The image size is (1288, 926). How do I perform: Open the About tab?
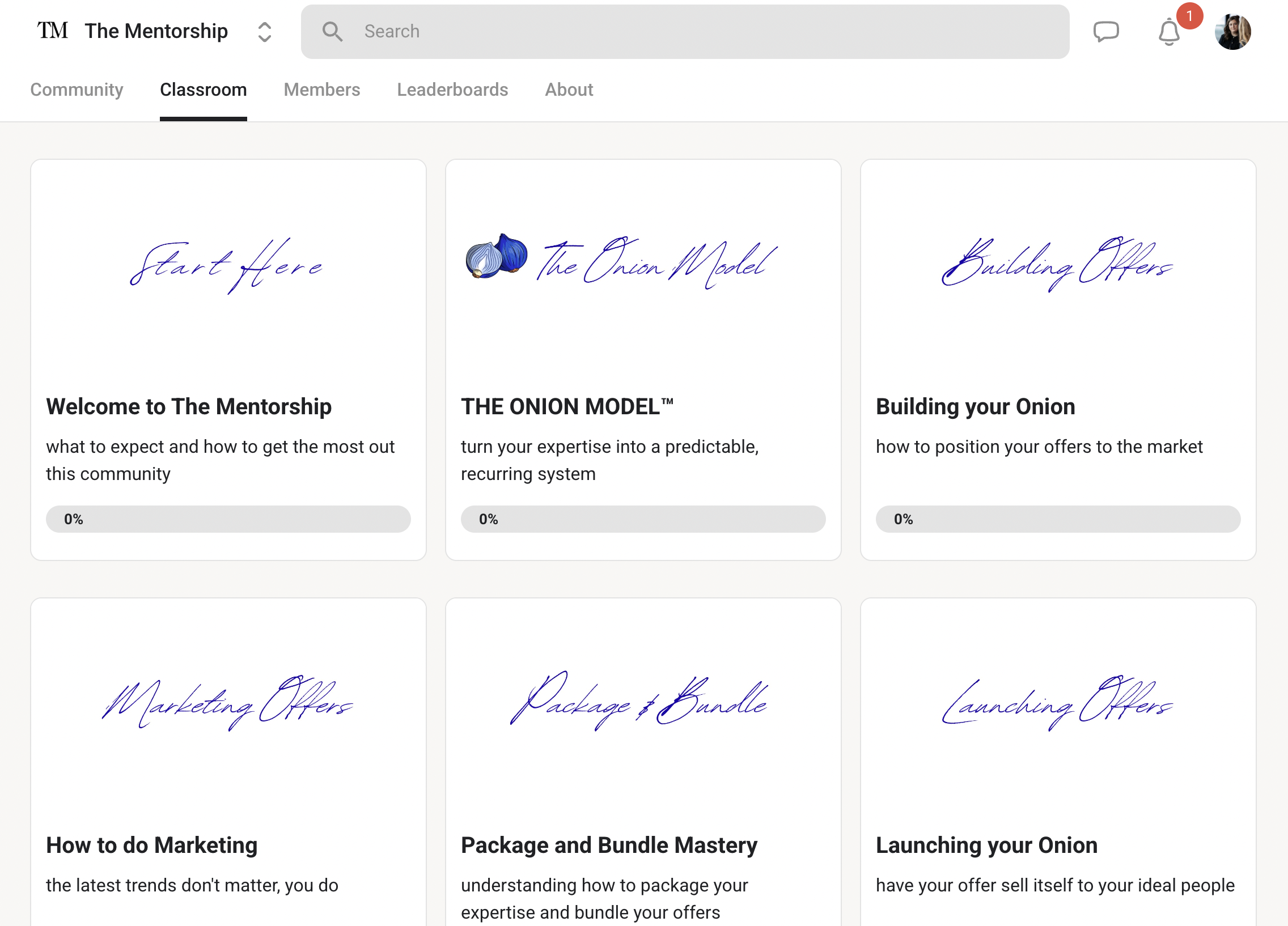click(569, 90)
